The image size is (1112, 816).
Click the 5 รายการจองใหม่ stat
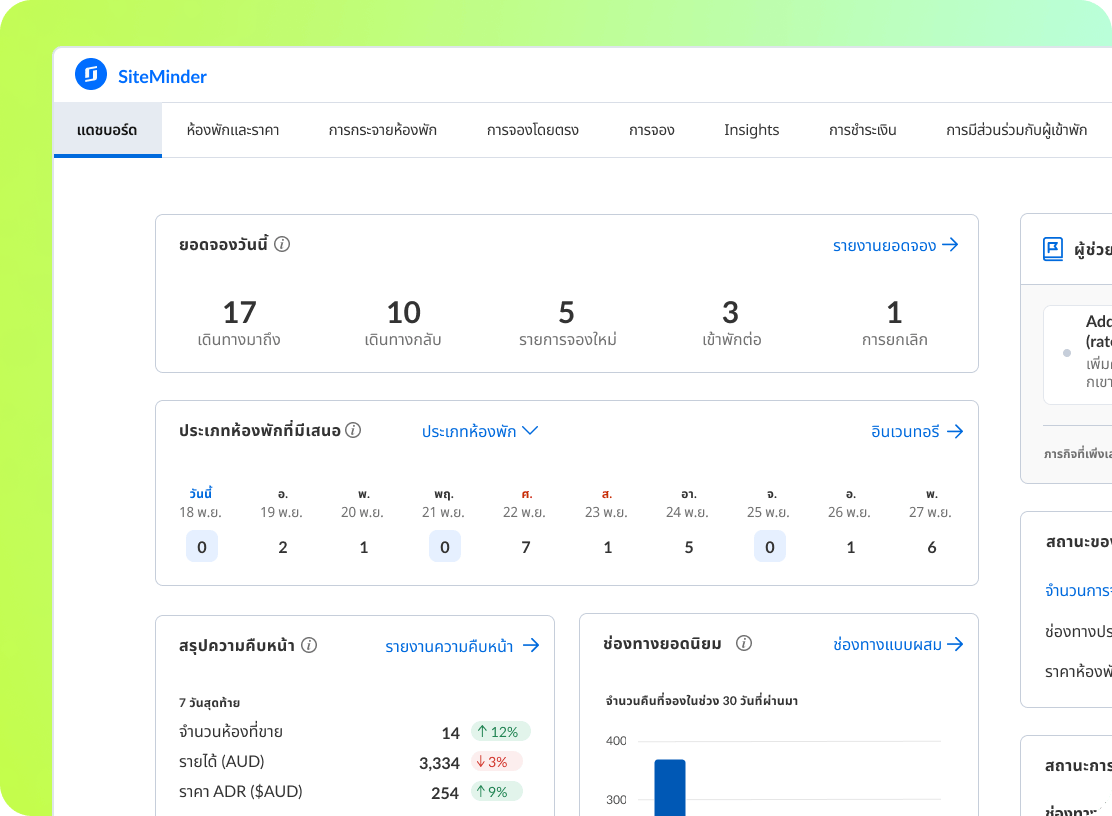[x=567, y=324]
